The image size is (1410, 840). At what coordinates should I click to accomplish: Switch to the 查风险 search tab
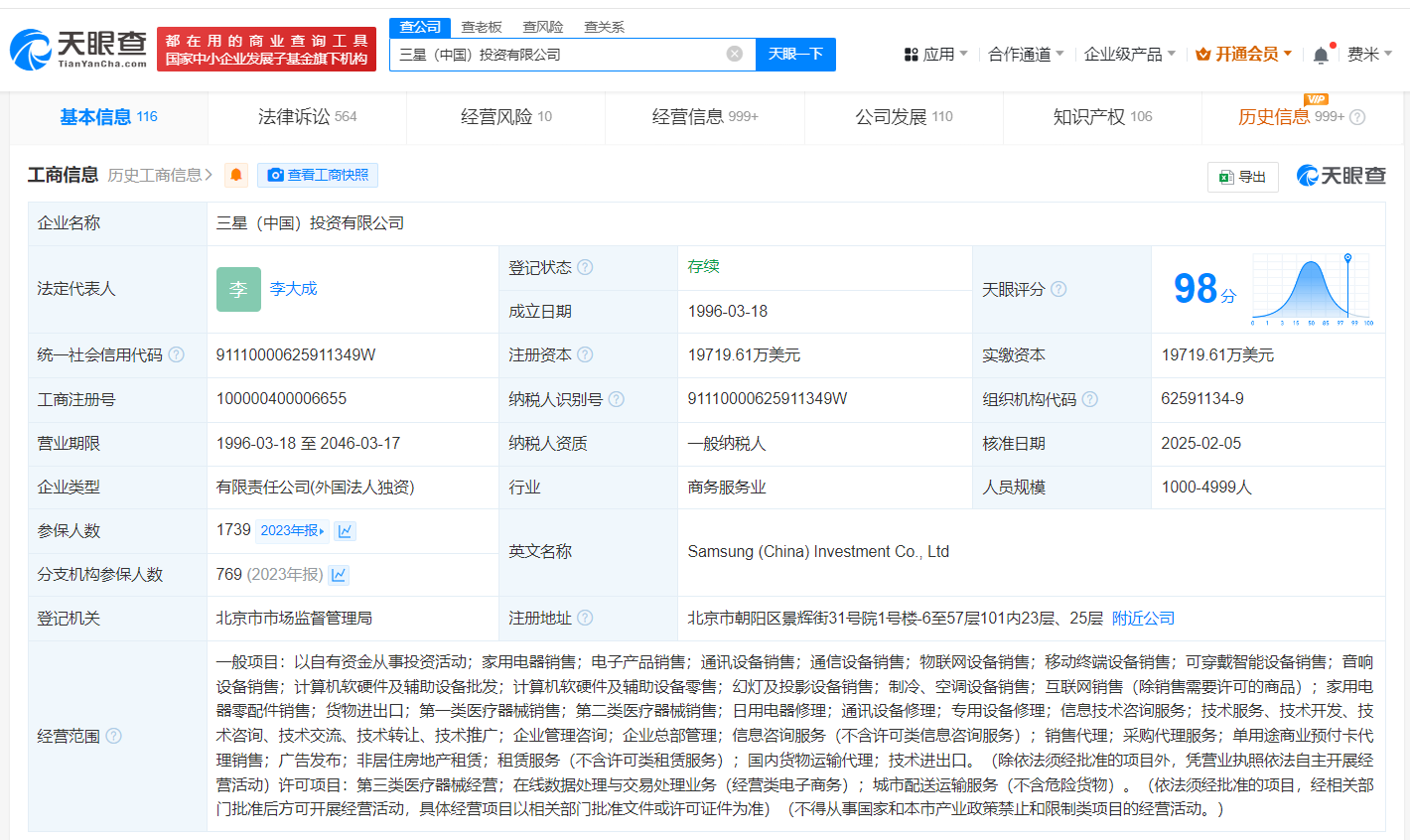[x=543, y=27]
